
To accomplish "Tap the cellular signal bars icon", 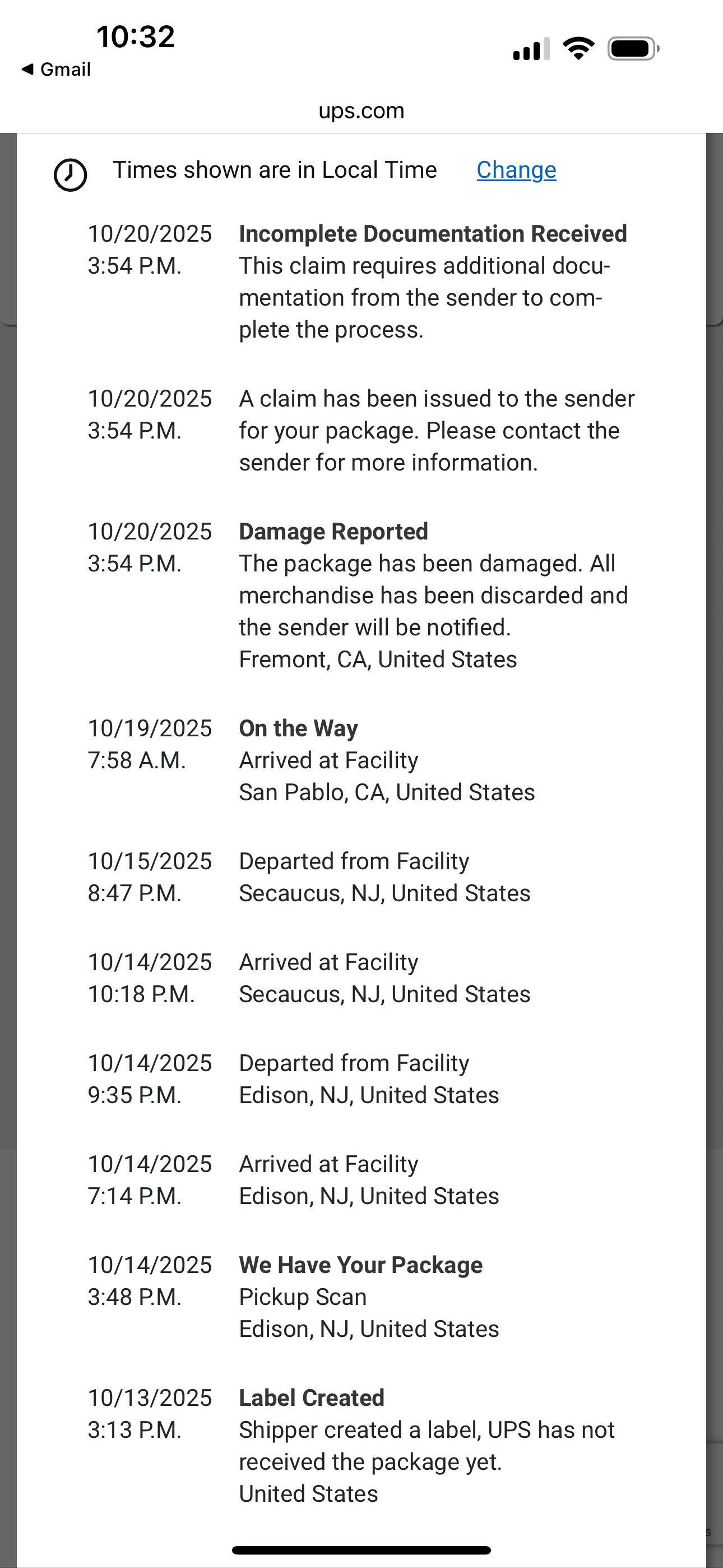I will (x=531, y=49).
